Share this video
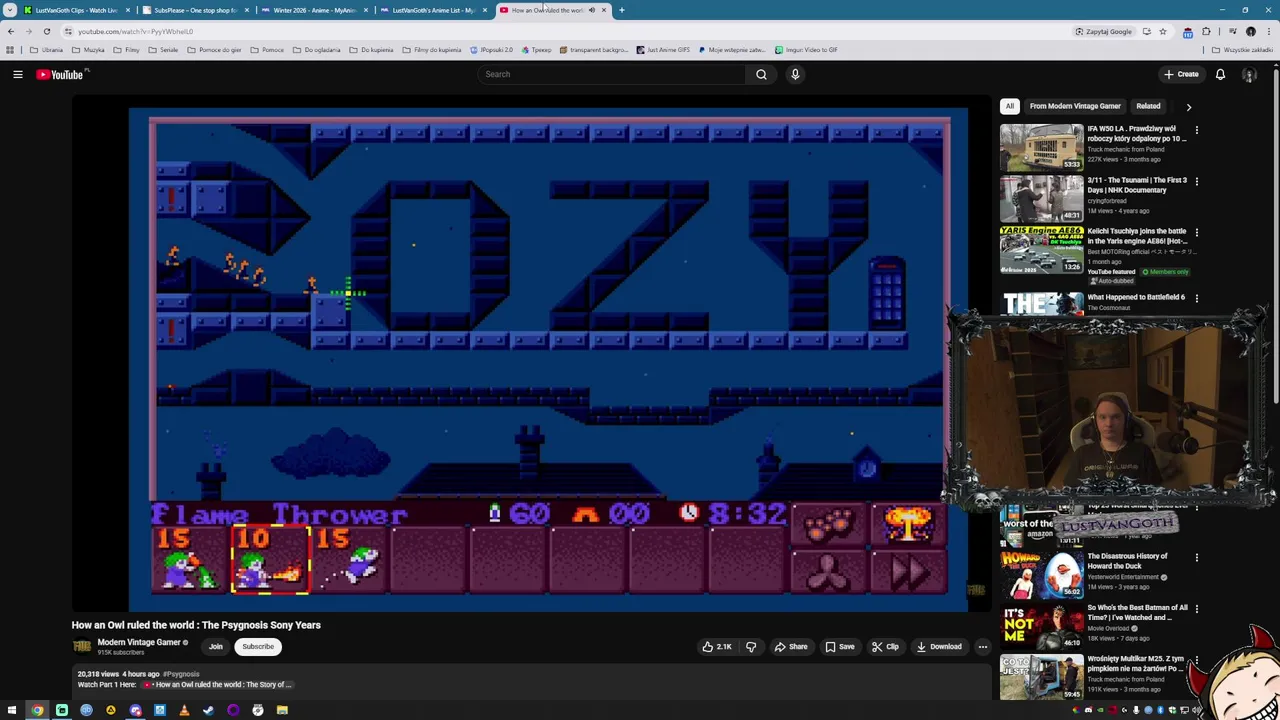The height and width of the screenshot is (720, 1280). 790,646
